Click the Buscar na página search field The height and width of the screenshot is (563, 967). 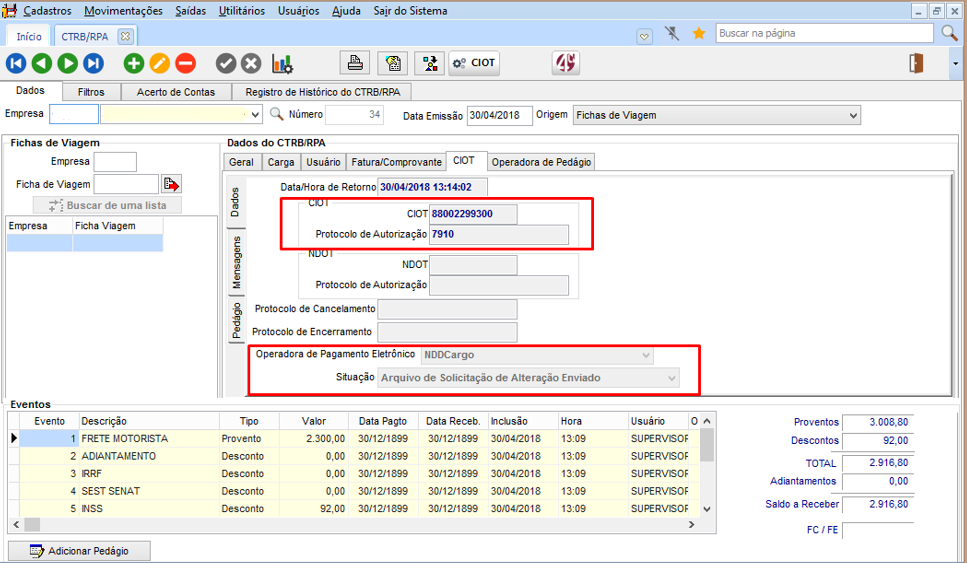click(x=825, y=34)
